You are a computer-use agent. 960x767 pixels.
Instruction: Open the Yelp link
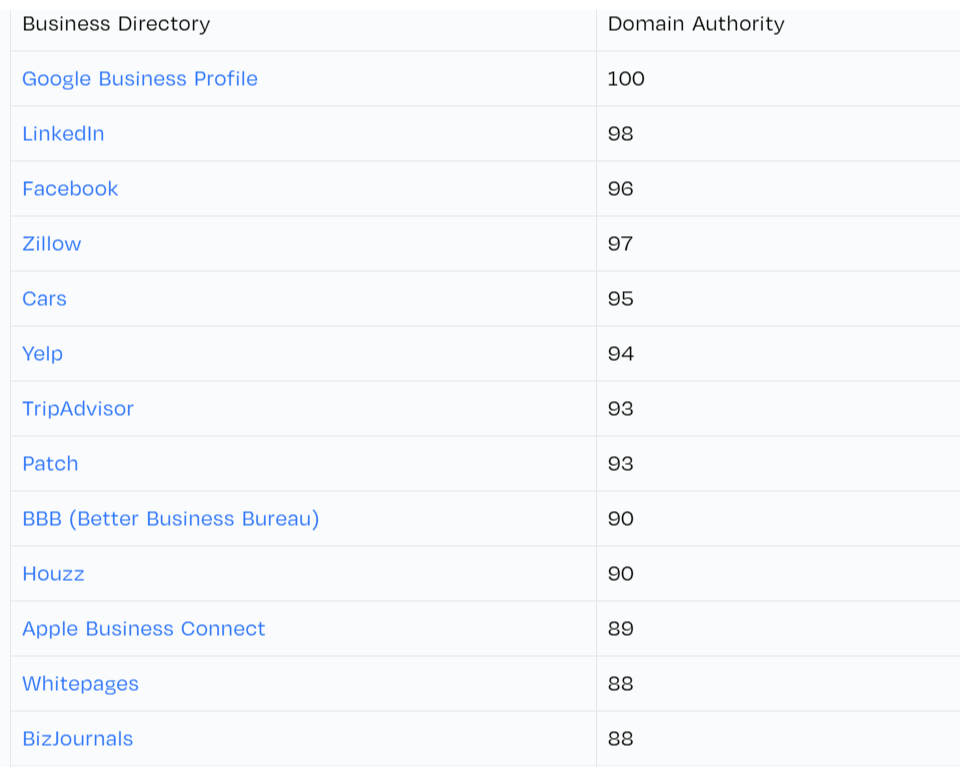click(x=42, y=354)
